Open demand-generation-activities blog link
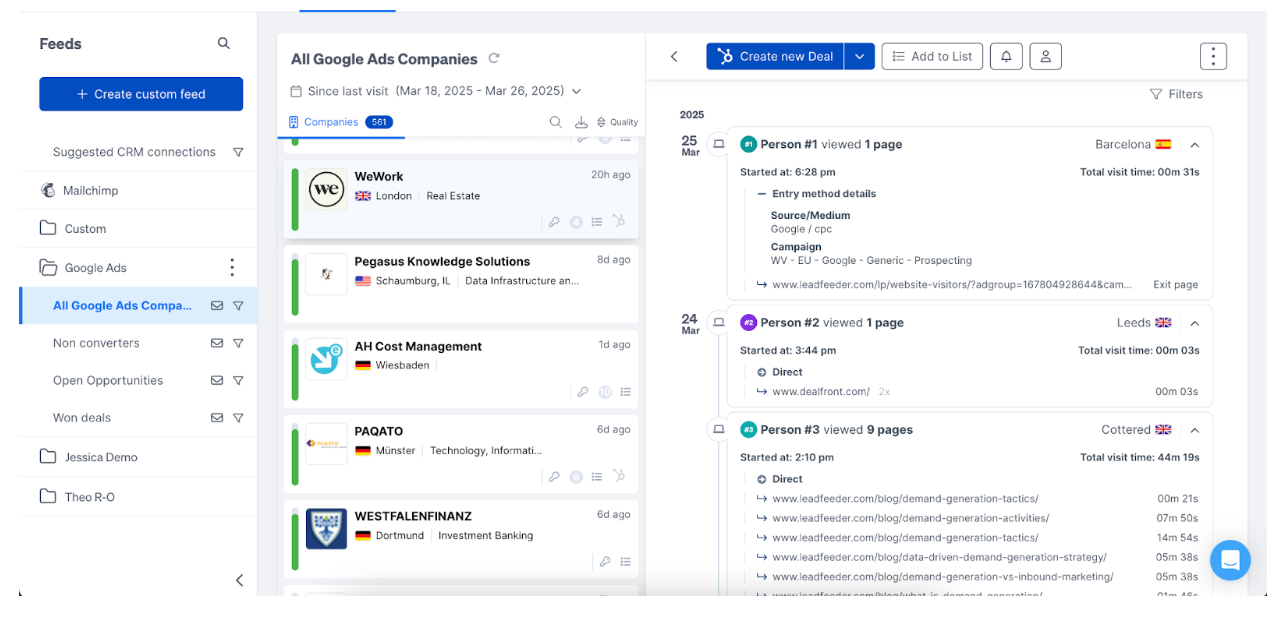 910,518
